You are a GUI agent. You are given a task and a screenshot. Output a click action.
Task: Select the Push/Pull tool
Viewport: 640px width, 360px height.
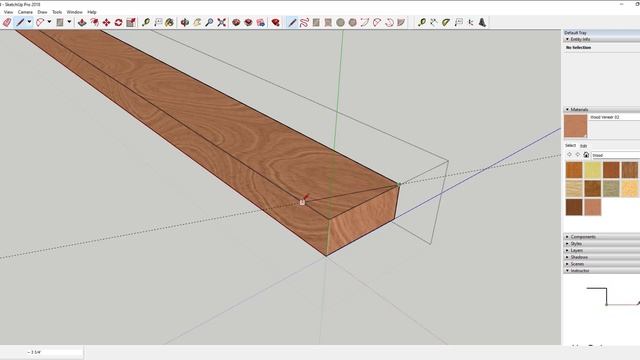[x=82, y=22]
